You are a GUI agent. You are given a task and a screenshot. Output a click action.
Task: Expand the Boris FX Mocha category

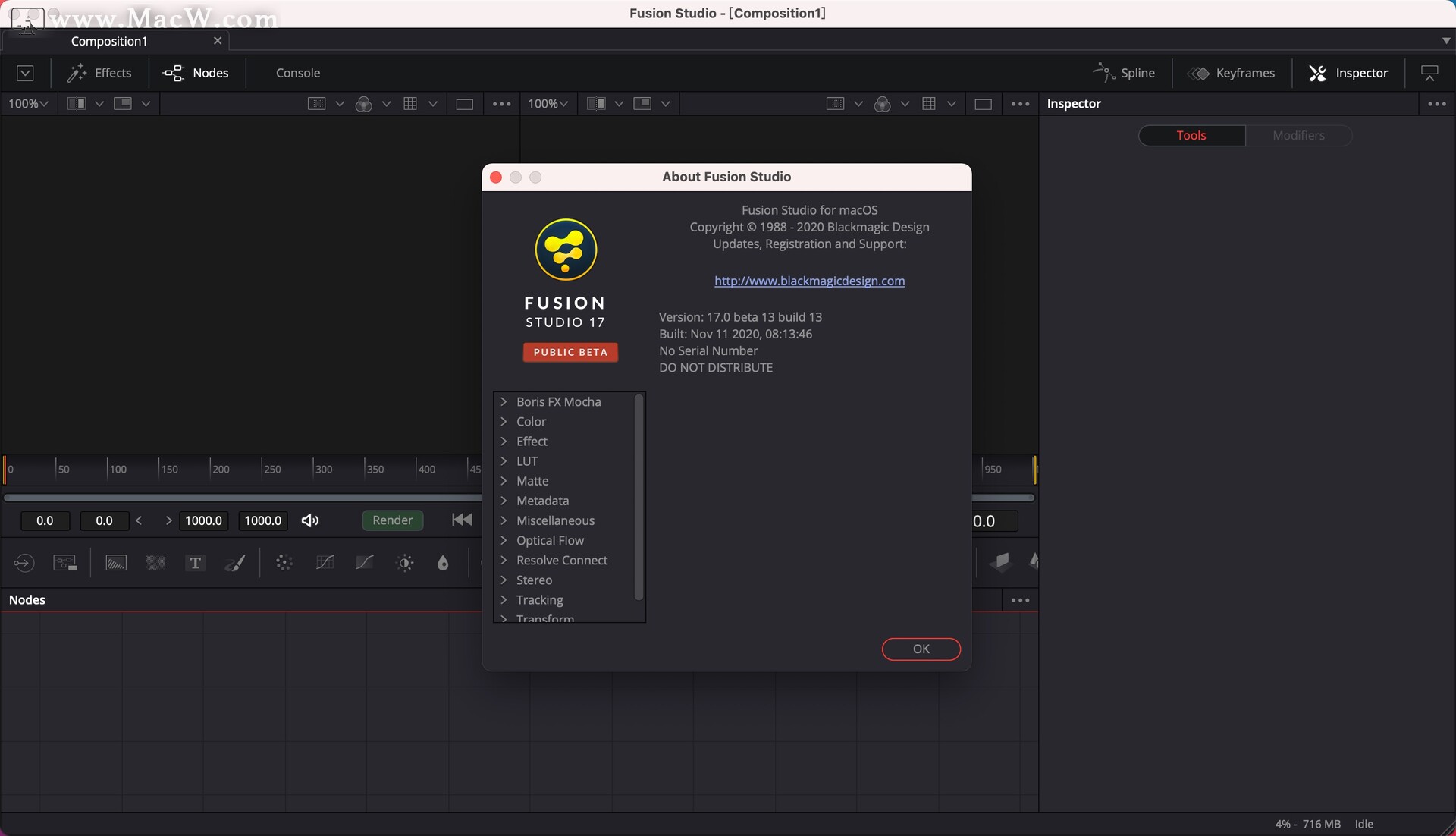click(505, 402)
